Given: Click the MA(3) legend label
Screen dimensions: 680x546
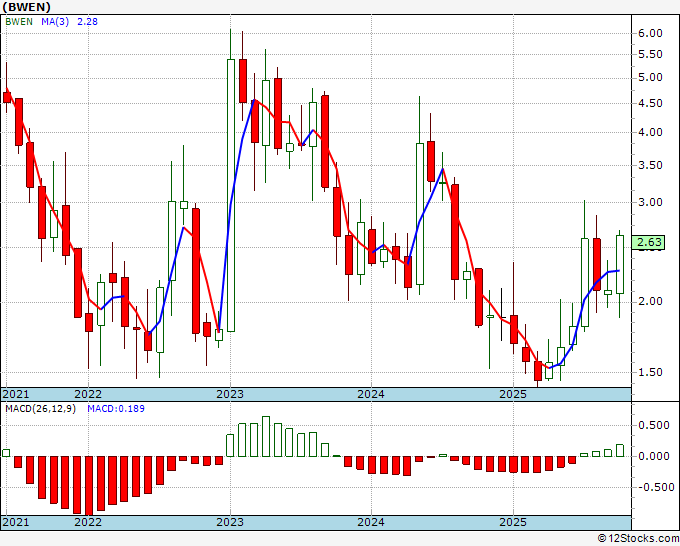Looking at the screenshot, I should pos(55,21).
